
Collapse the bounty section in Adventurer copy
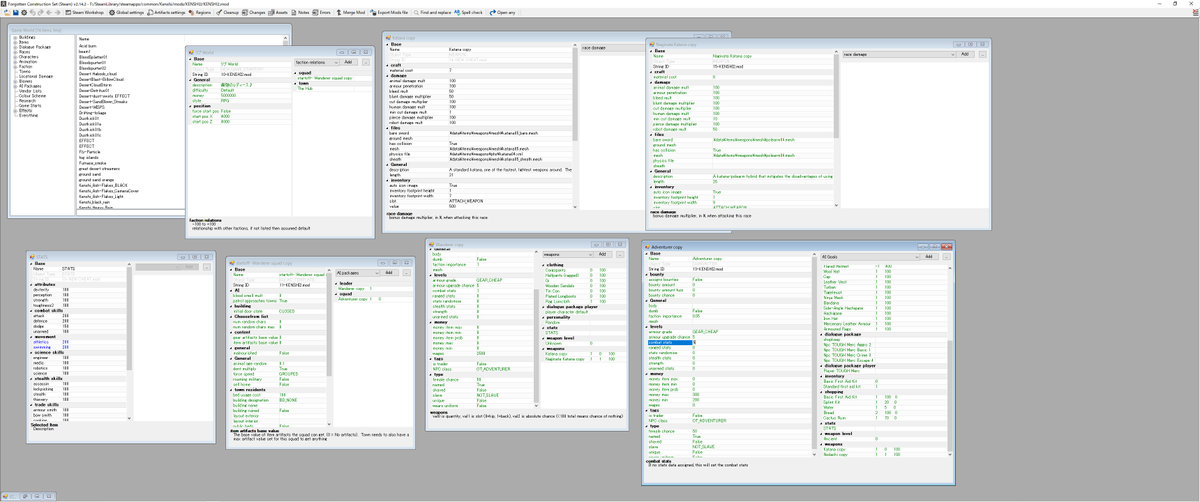646,274
